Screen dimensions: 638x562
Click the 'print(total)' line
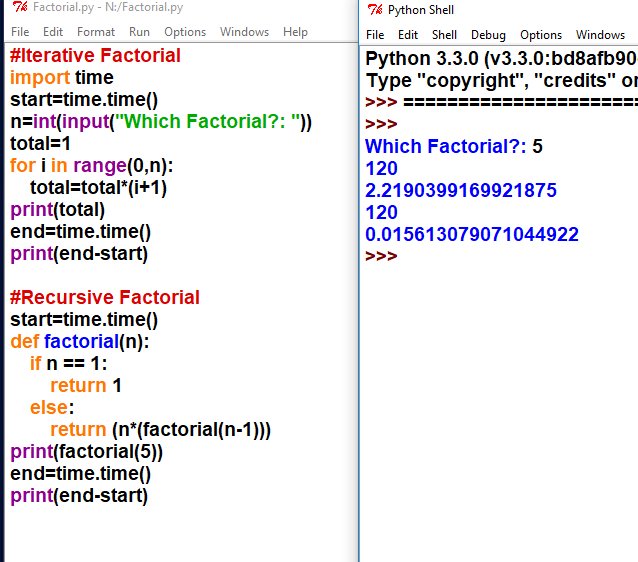(57, 210)
